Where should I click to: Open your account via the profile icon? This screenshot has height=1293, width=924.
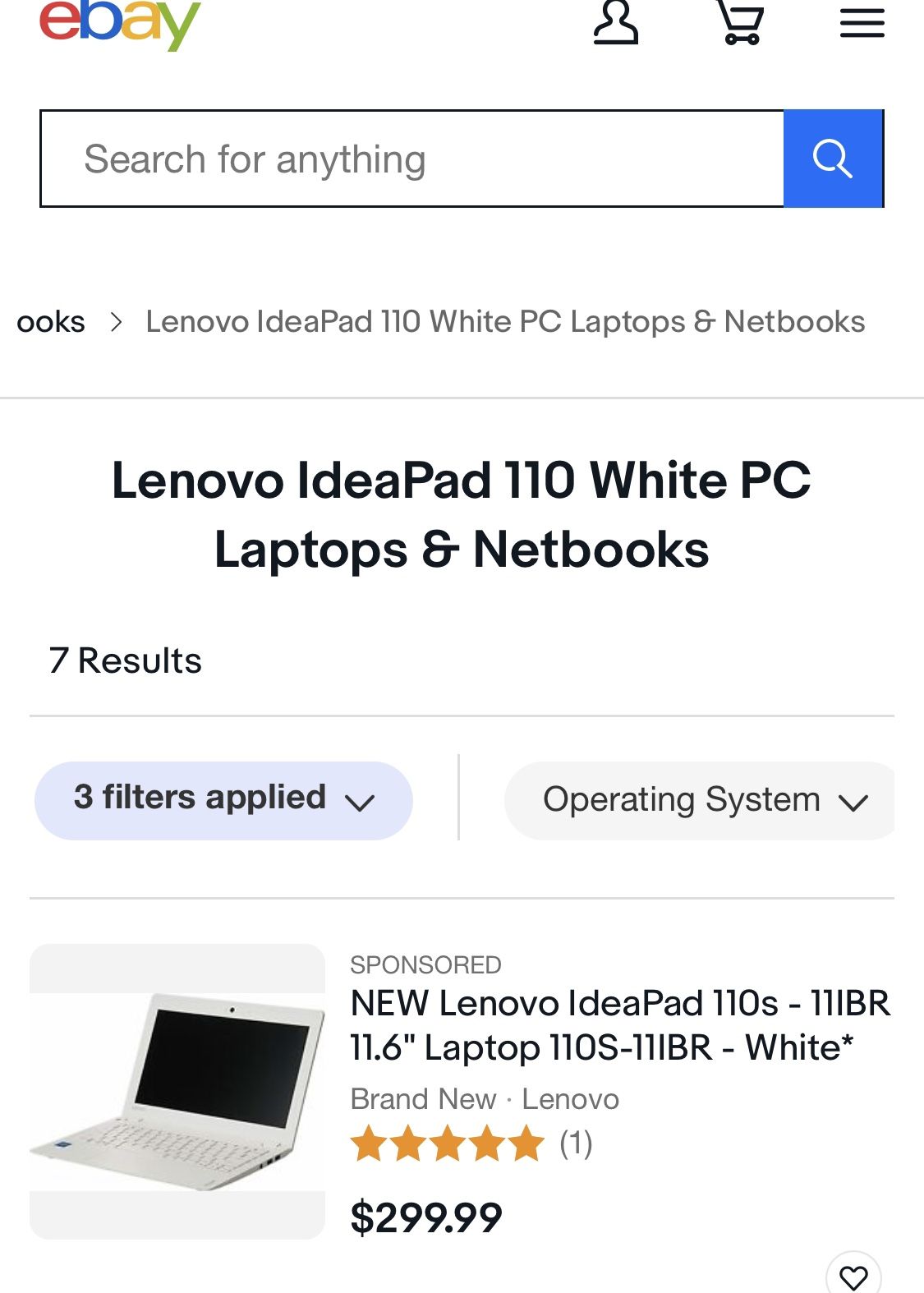click(x=615, y=22)
